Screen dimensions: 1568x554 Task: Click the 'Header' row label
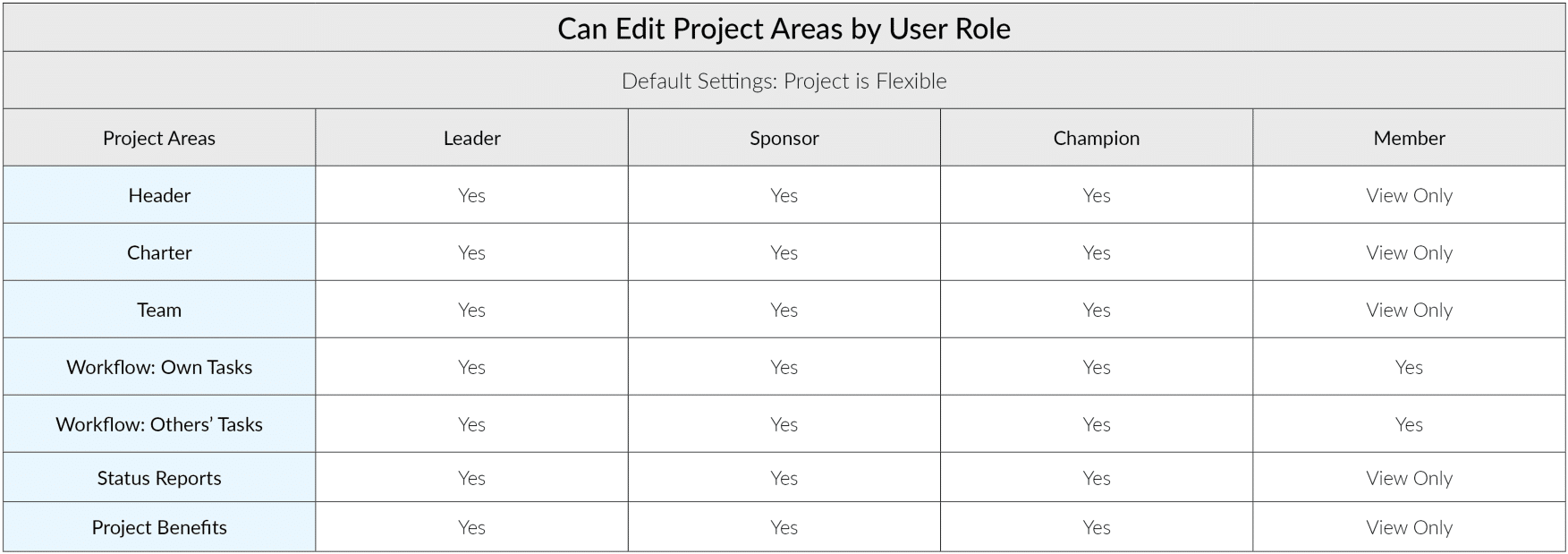click(x=159, y=196)
